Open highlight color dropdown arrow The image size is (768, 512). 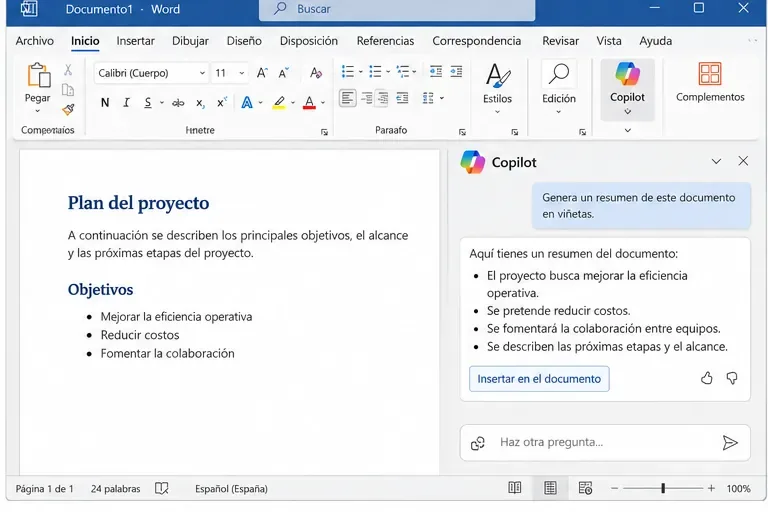click(x=293, y=103)
